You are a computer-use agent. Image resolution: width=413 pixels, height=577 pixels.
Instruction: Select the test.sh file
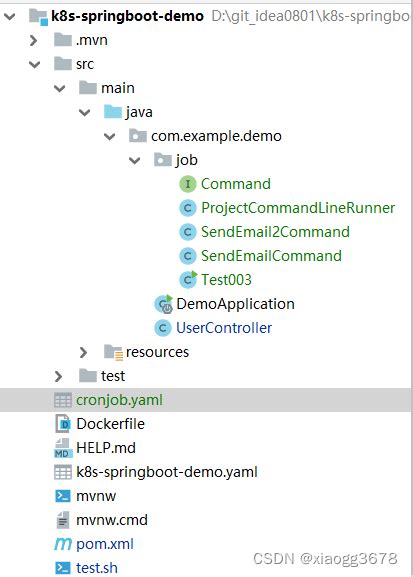(97, 568)
